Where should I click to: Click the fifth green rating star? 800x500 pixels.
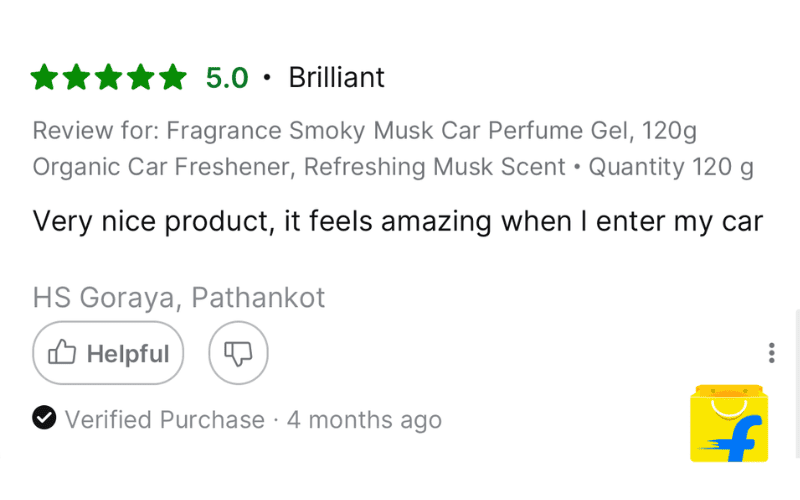coord(173,77)
